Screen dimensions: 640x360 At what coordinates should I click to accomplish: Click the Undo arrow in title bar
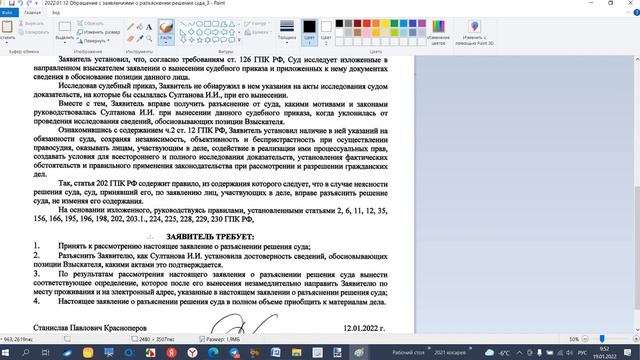[x=20, y=3]
